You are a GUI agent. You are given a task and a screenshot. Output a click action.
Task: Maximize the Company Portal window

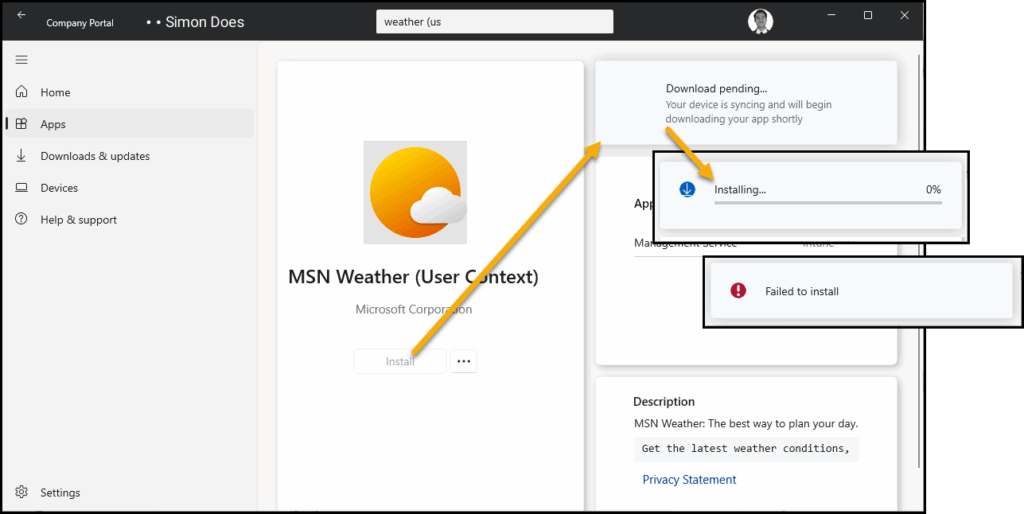coord(867,15)
